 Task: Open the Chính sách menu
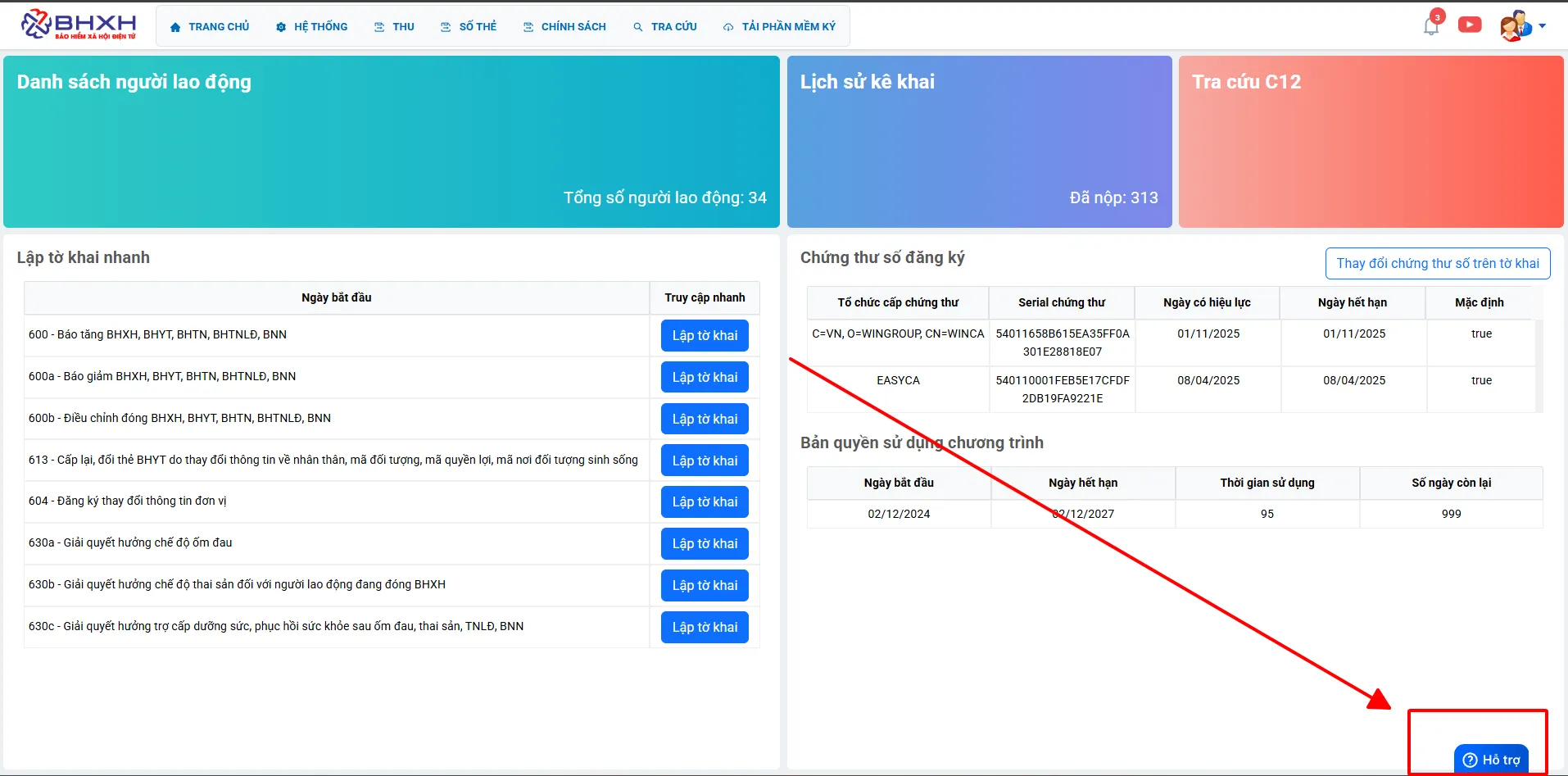(564, 27)
